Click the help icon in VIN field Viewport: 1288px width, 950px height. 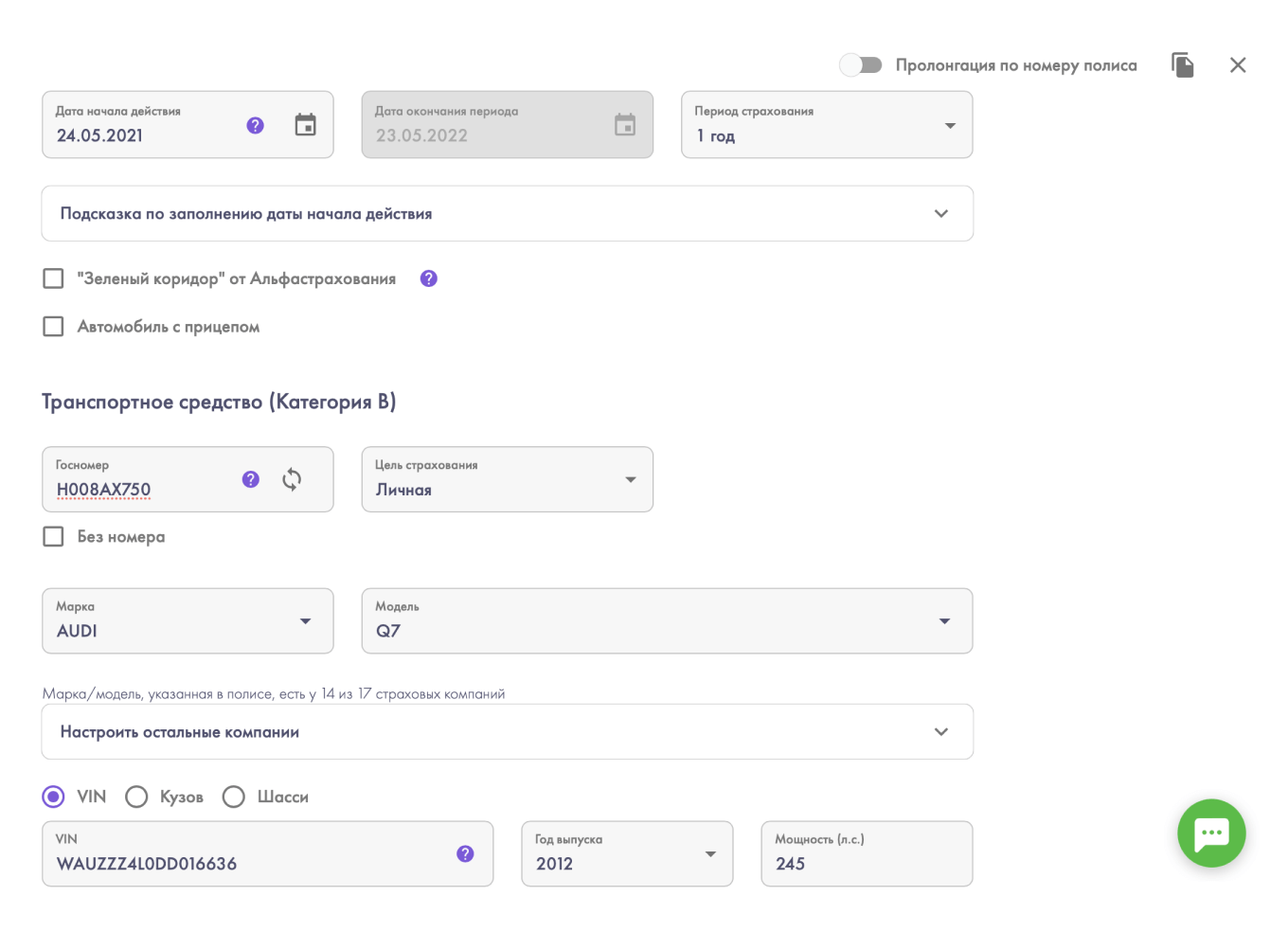465,853
